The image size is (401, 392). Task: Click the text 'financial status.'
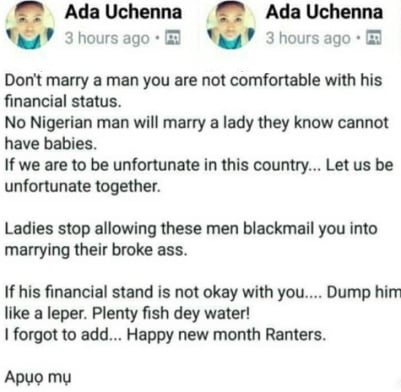[x=63, y=101]
